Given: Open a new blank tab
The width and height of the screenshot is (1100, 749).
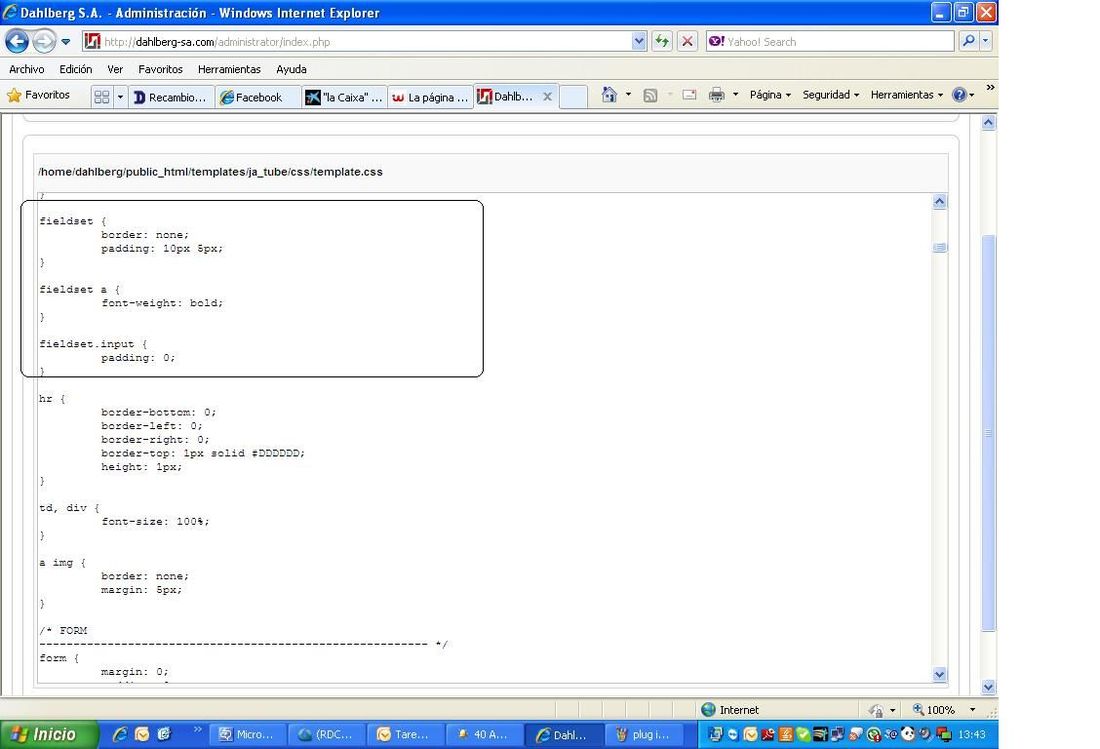Looking at the screenshot, I should 573,97.
